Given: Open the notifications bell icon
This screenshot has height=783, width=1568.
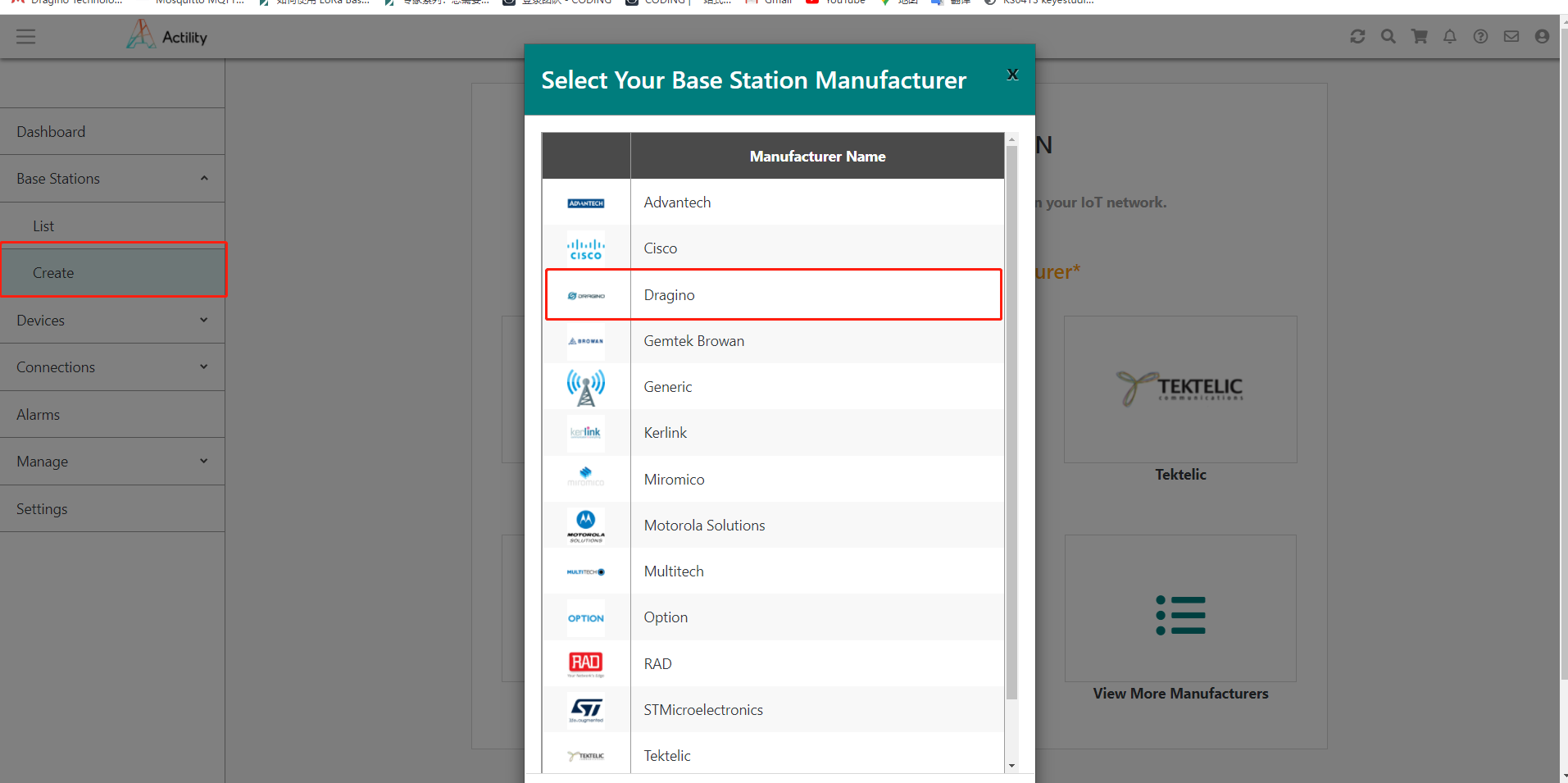Looking at the screenshot, I should 1450,36.
